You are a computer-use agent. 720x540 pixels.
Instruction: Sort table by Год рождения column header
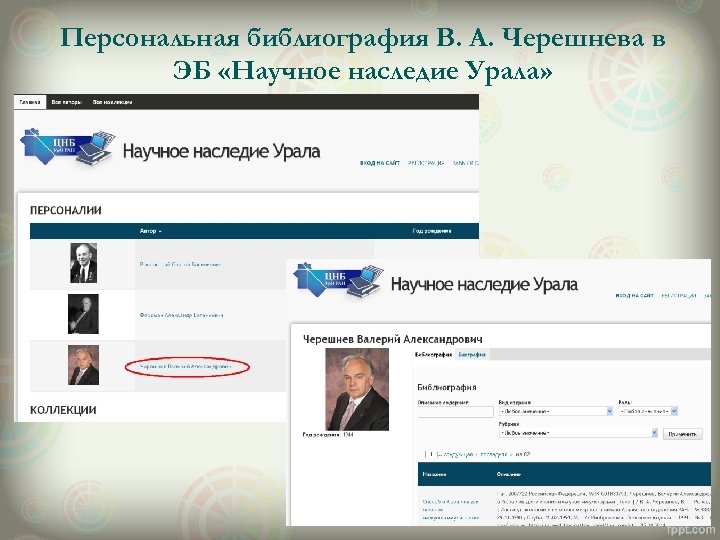pos(432,231)
